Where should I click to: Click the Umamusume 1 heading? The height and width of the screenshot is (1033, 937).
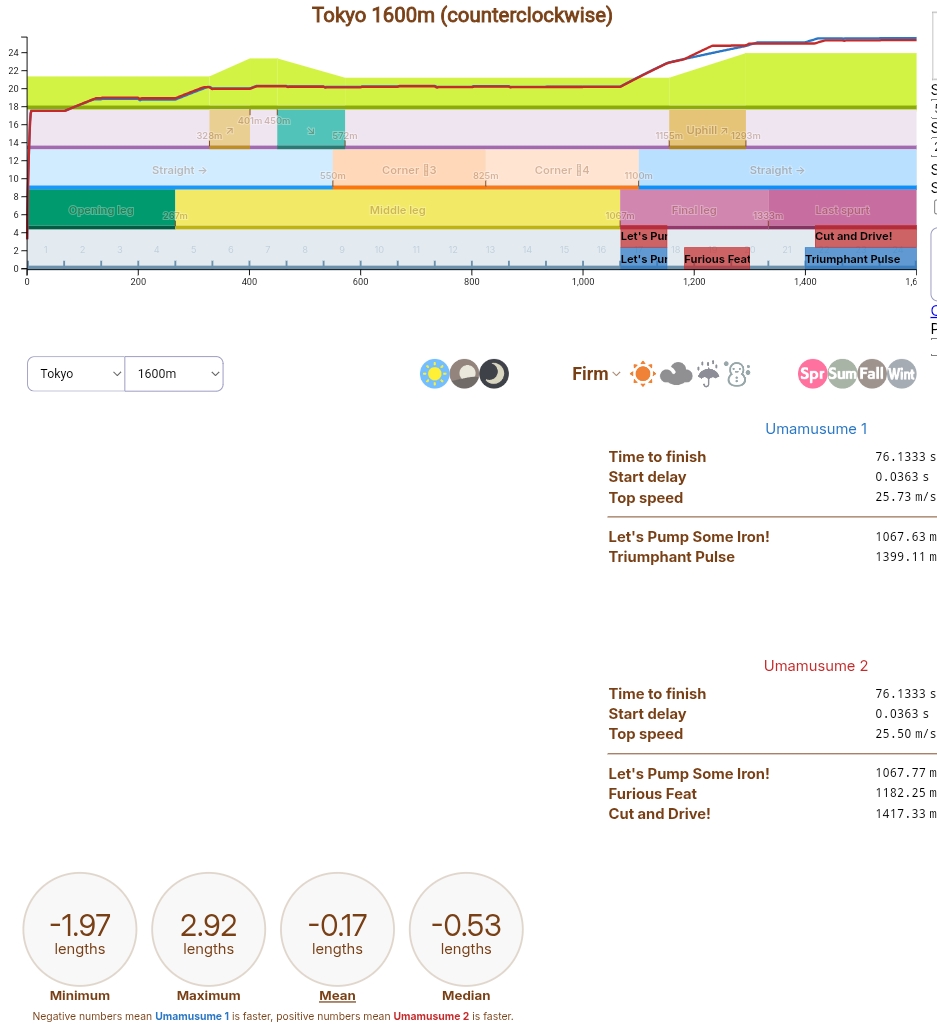816,429
